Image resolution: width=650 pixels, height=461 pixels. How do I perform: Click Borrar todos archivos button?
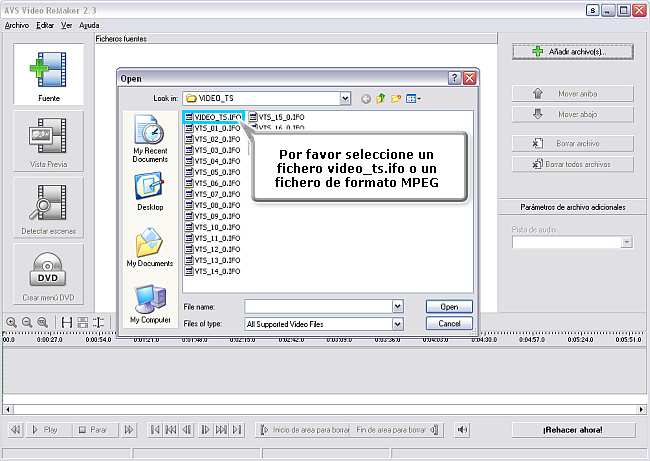point(573,164)
